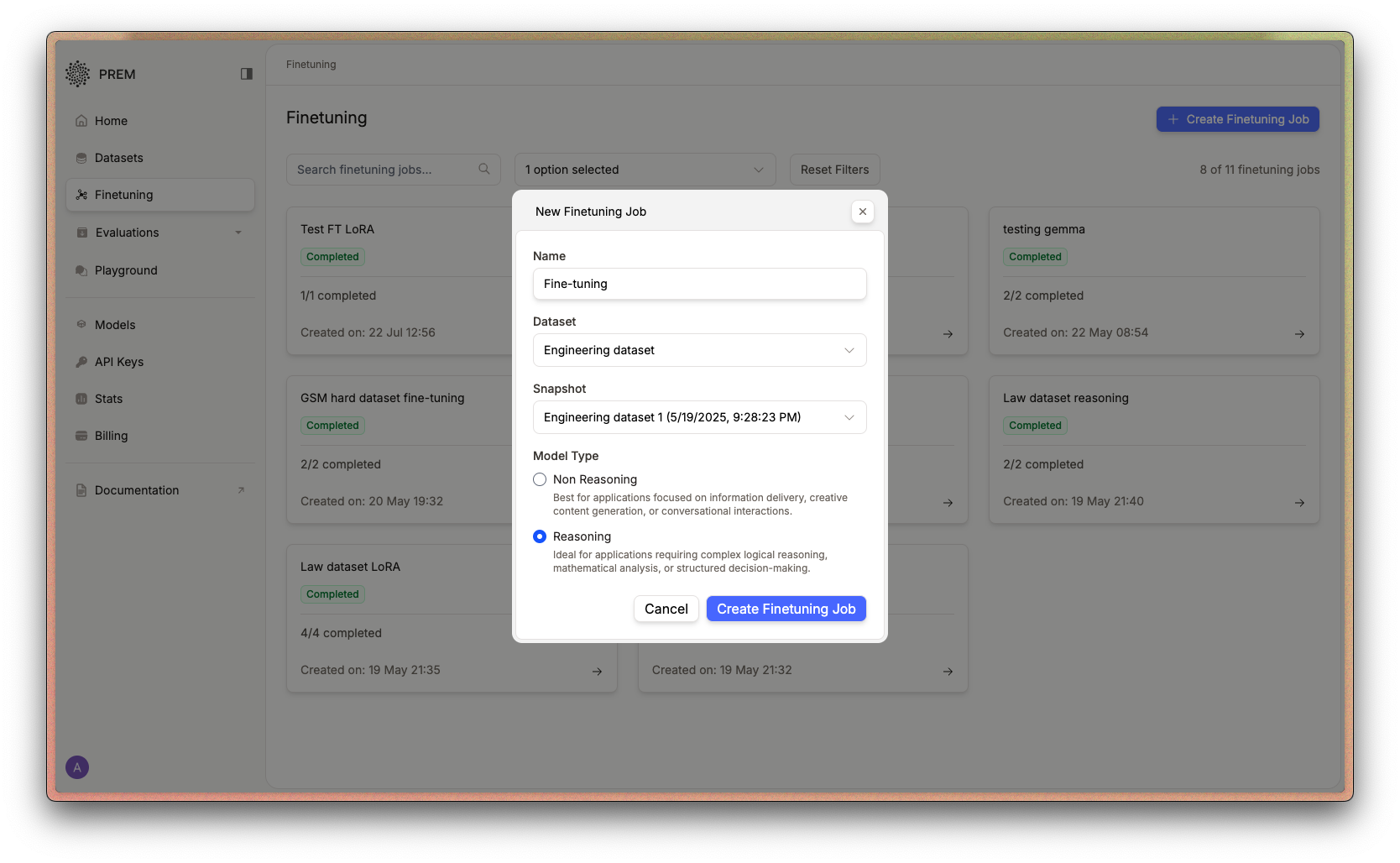Click Completed badge on Test FT LoRA
The width and height of the screenshot is (1400, 863).
coord(332,257)
